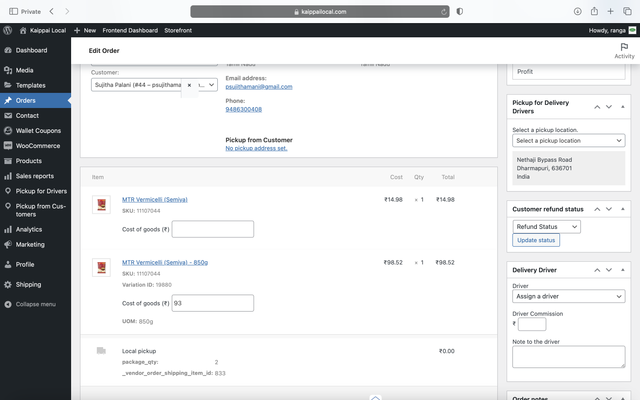Open Analytics bar chart icon
The width and height of the screenshot is (640, 400).
point(8,229)
